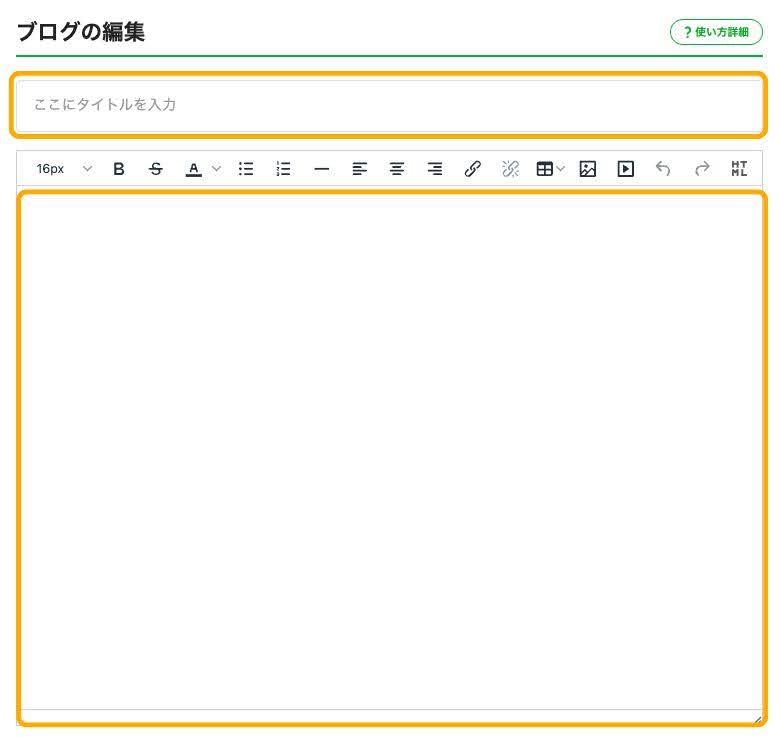780x737 pixels.
Task: Toggle bold formatting
Action: tap(118, 169)
